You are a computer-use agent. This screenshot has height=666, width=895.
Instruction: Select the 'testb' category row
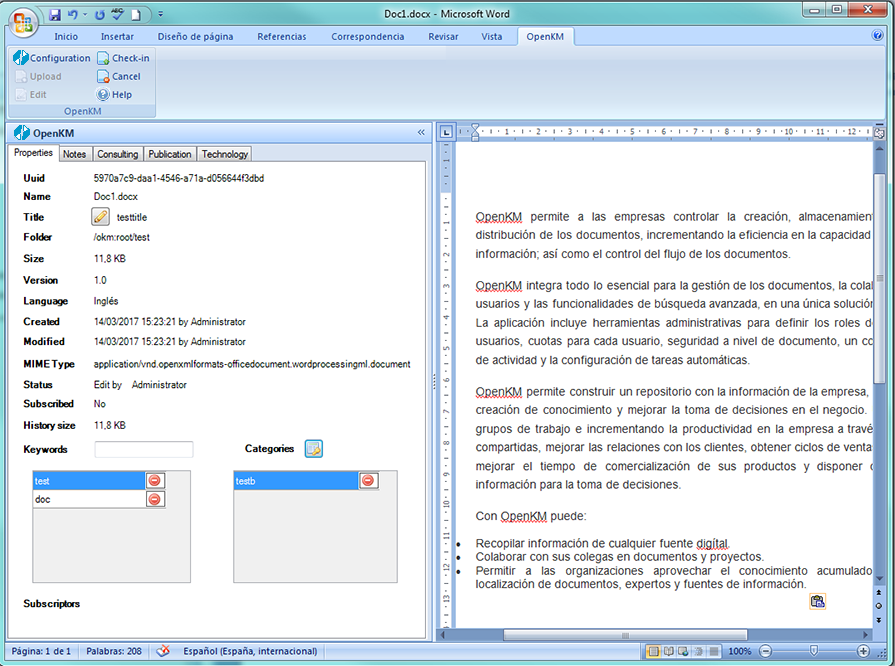[296, 481]
